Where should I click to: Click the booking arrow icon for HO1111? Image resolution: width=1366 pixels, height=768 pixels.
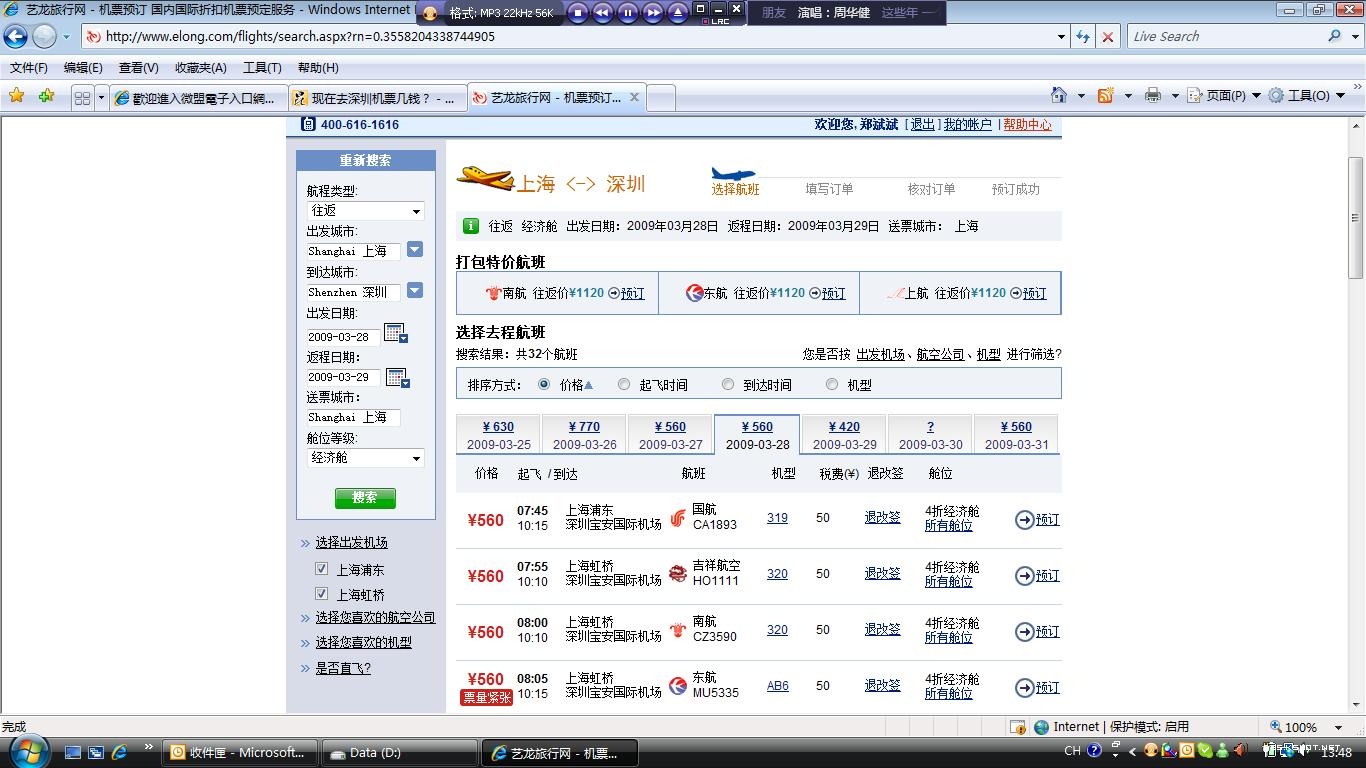tap(1024, 576)
